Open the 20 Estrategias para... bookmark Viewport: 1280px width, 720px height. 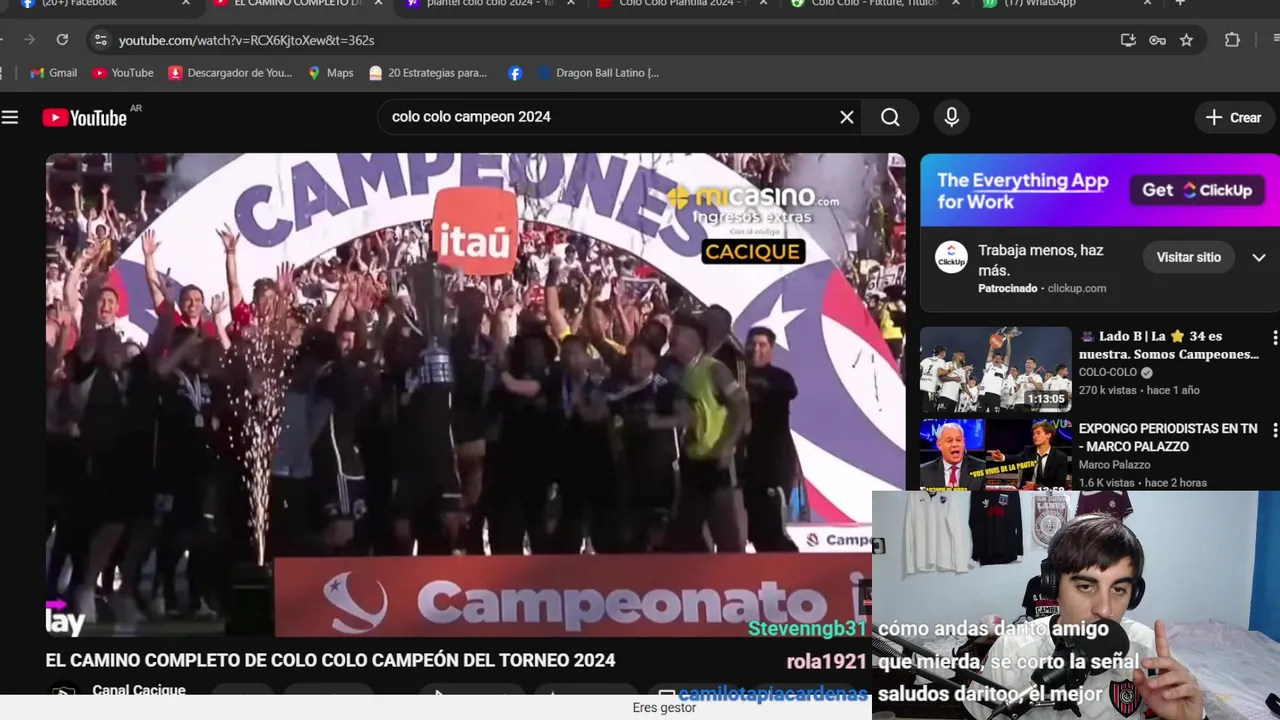(x=428, y=73)
